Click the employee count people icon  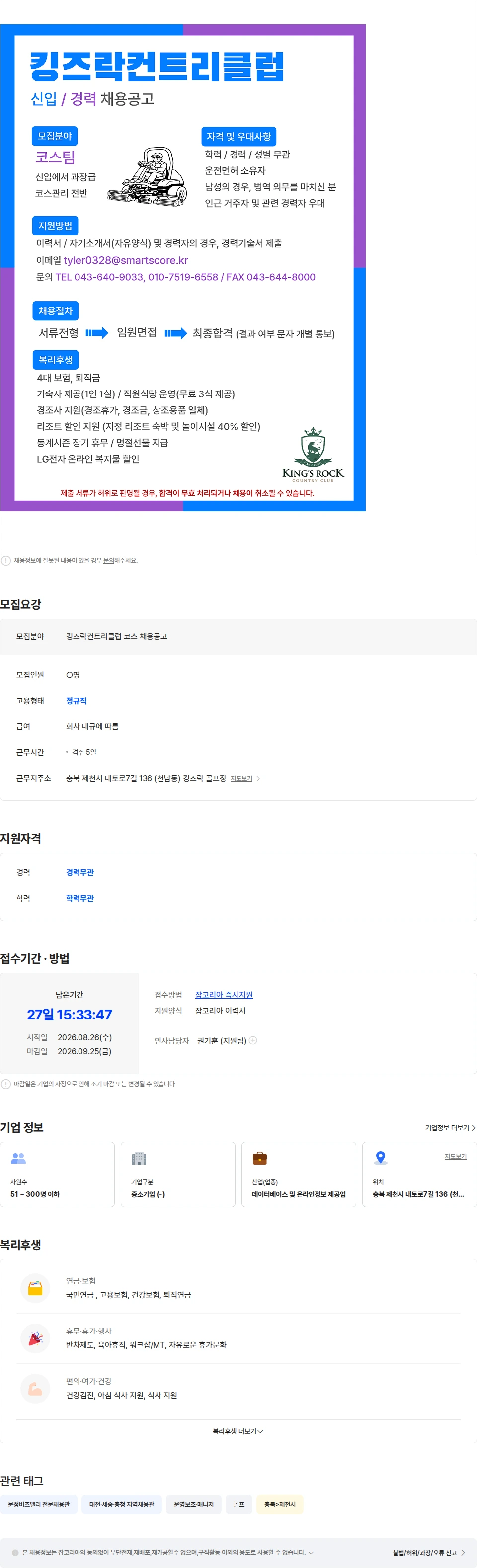click(18, 1158)
